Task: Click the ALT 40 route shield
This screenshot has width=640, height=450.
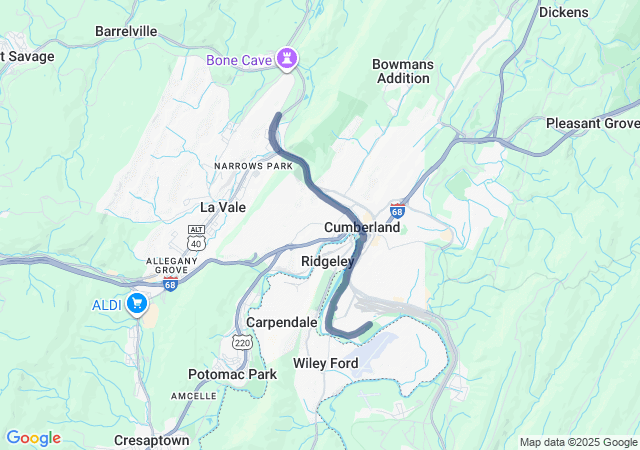Action: (x=197, y=238)
